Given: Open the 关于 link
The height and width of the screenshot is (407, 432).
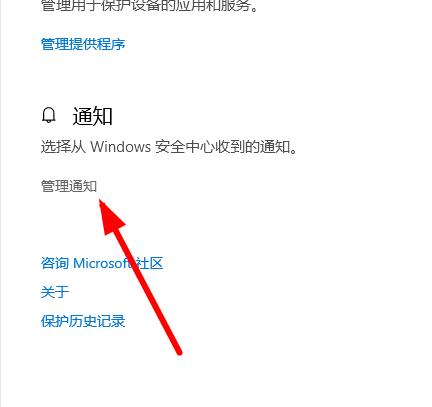Looking at the screenshot, I should point(55,292).
